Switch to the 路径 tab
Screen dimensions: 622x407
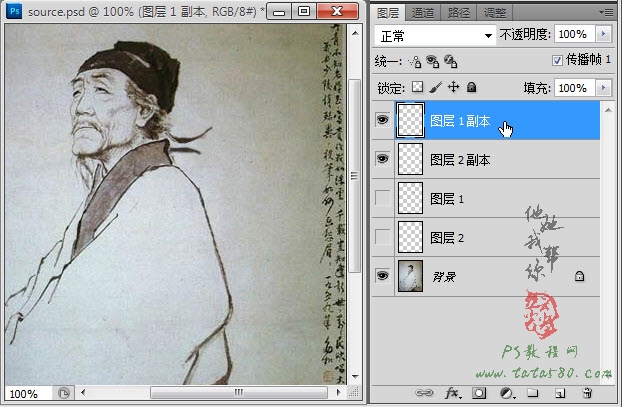[459, 13]
